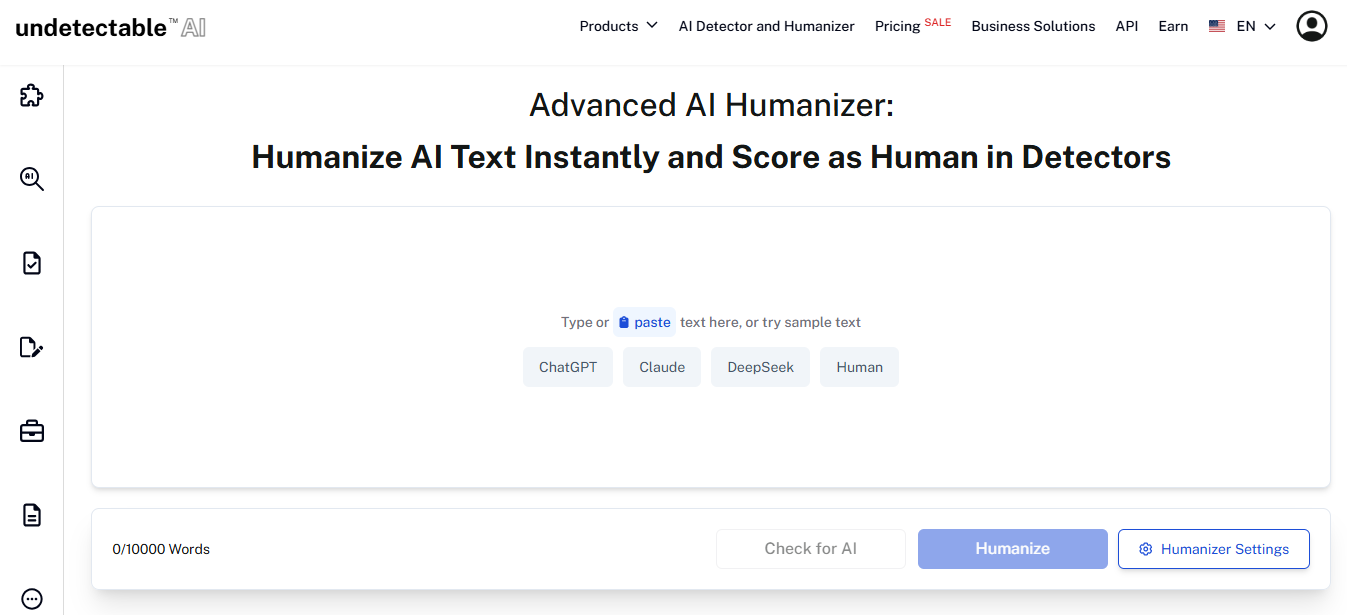The height and width of the screenshot is (615, 1347).
Task: Click the undetectable AI logo
Action: [x=111, y=27]
